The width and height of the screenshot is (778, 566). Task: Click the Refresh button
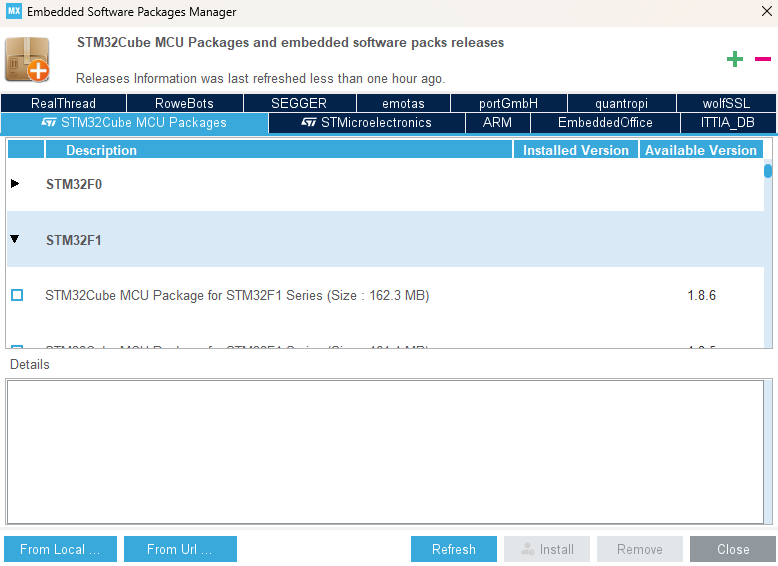tap(454, 549)
